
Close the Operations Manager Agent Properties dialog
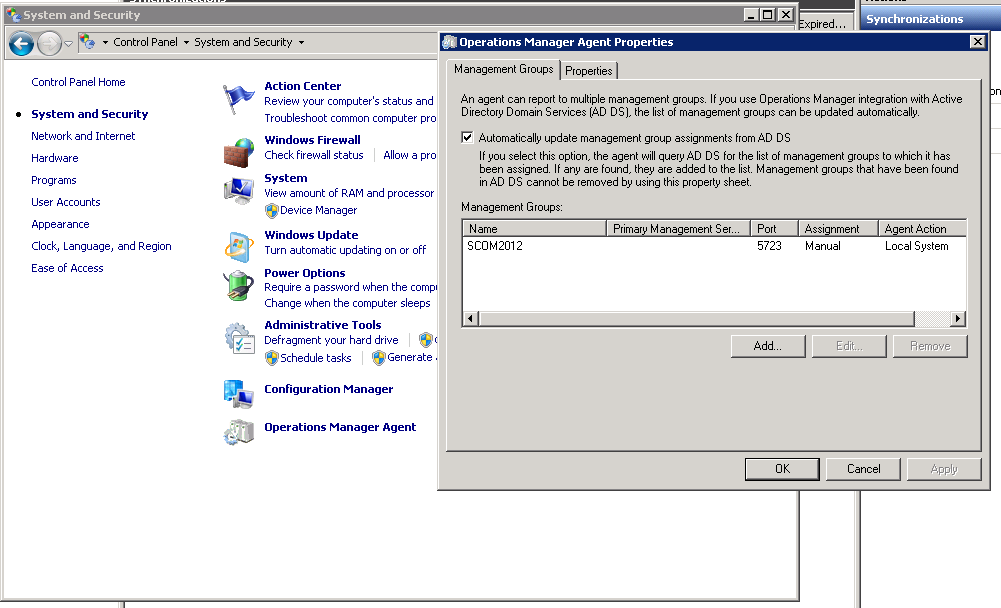pyautogui.click(x=977, y=42)
